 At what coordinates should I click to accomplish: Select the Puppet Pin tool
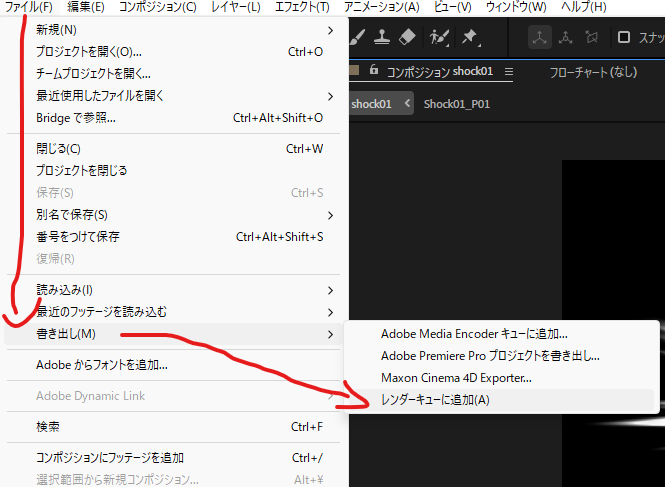pyautogui.click(x=470, y=37)
